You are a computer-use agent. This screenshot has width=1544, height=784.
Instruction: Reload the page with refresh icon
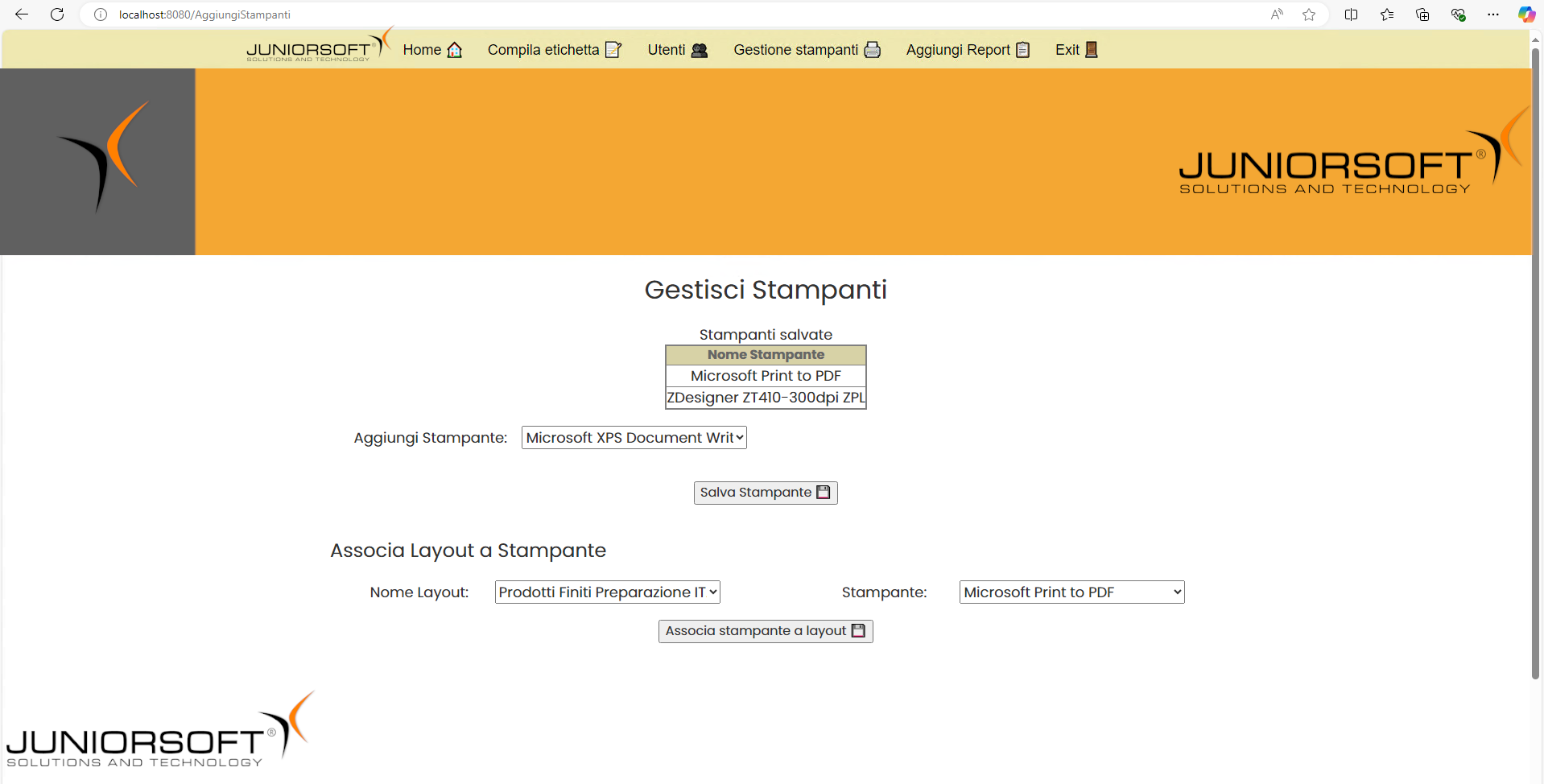(x=57, y=14)
